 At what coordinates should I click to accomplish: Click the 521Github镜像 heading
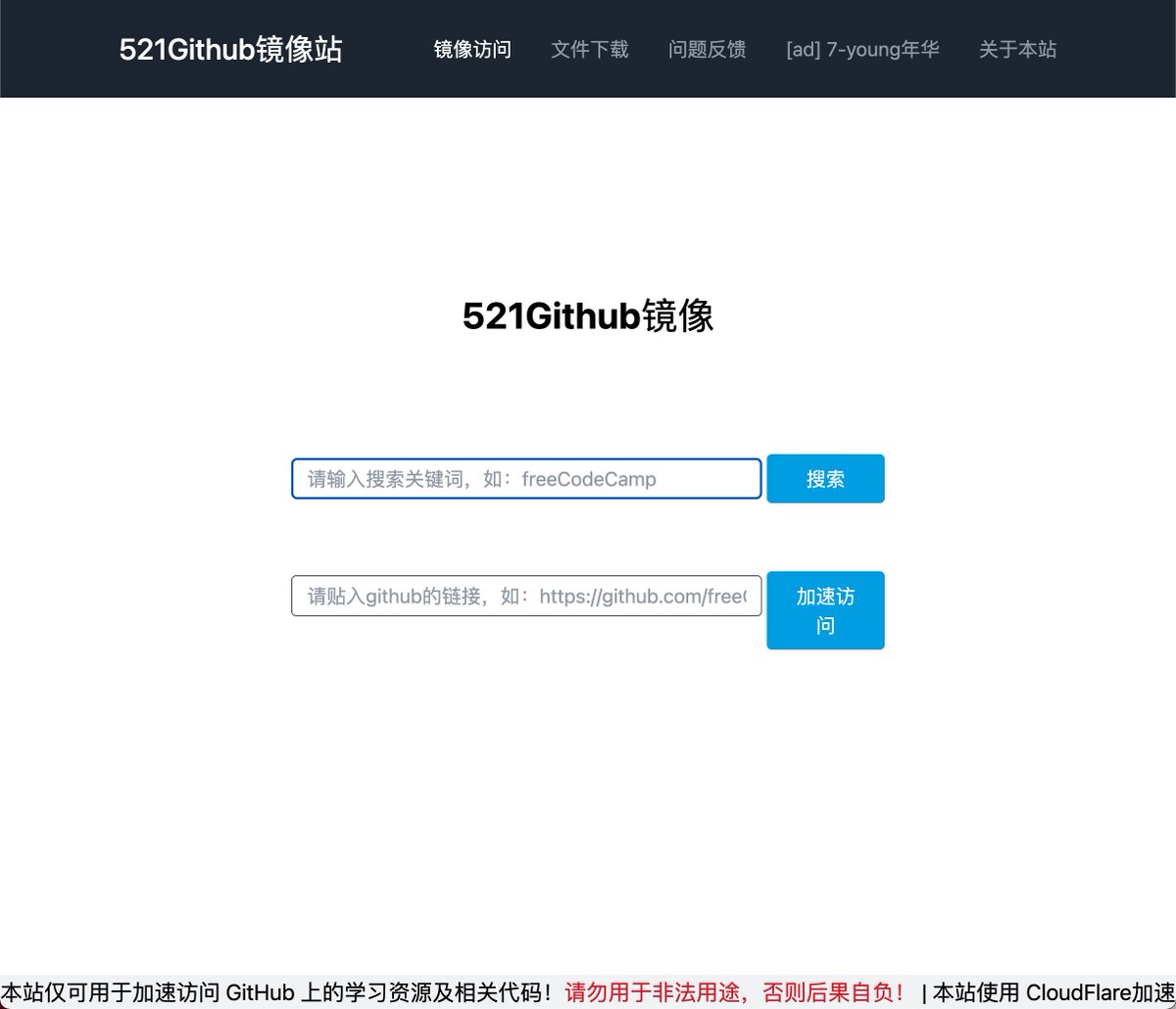pyautogui.click(x=588, y=316)
